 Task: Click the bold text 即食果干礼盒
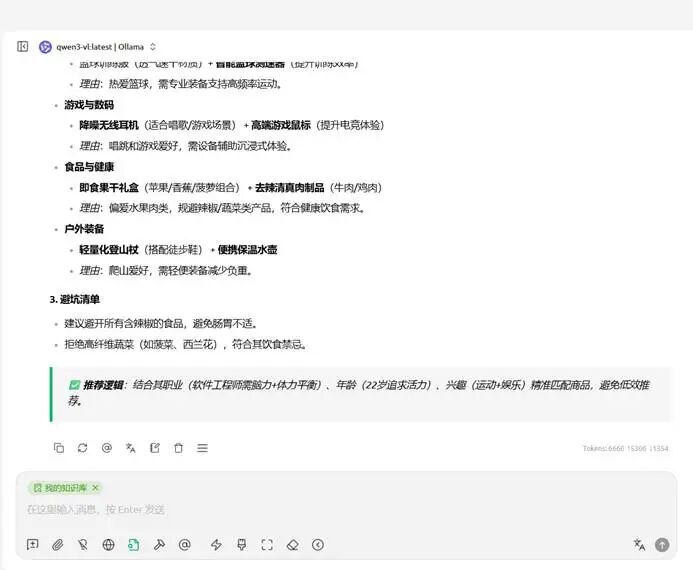(x=109, y=187)
